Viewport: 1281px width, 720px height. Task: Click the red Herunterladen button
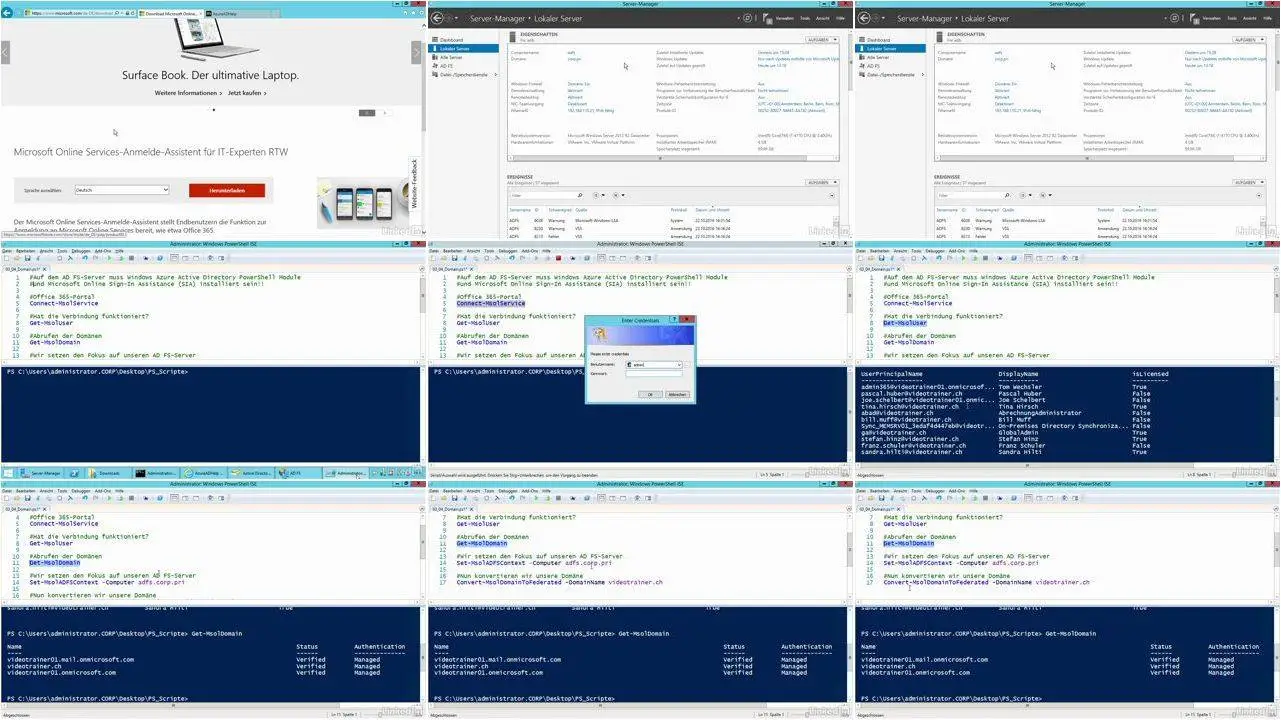coord(227,190)
